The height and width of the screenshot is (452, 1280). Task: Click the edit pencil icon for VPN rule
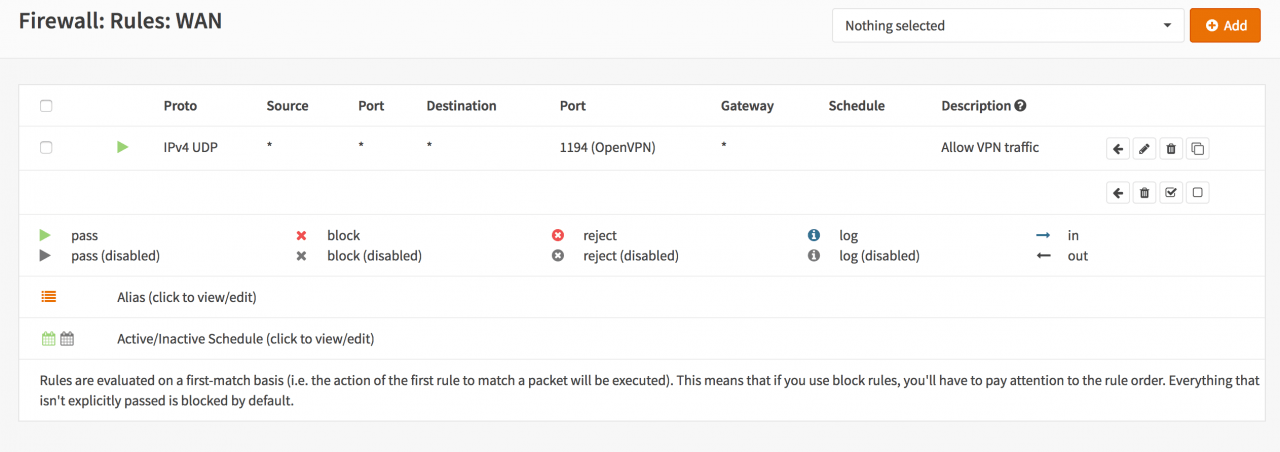click(1145, 149)
